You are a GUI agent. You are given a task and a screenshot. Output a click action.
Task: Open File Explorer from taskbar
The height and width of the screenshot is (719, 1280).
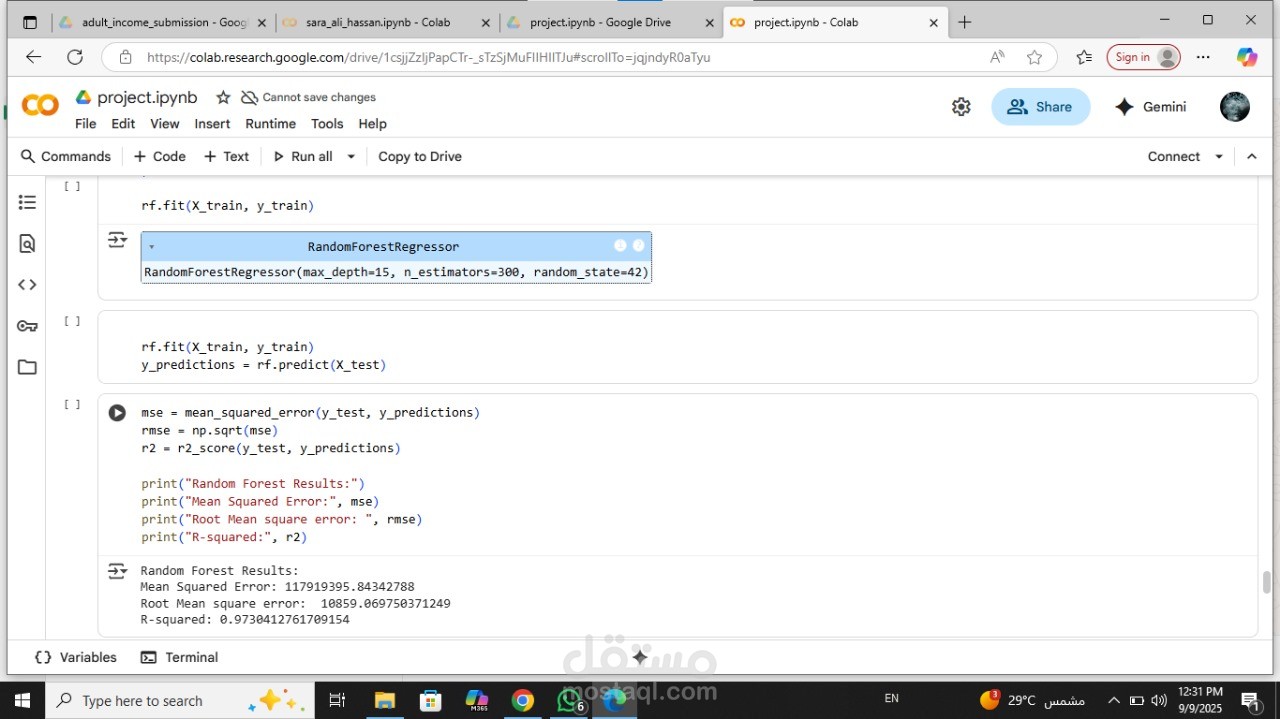384,700
